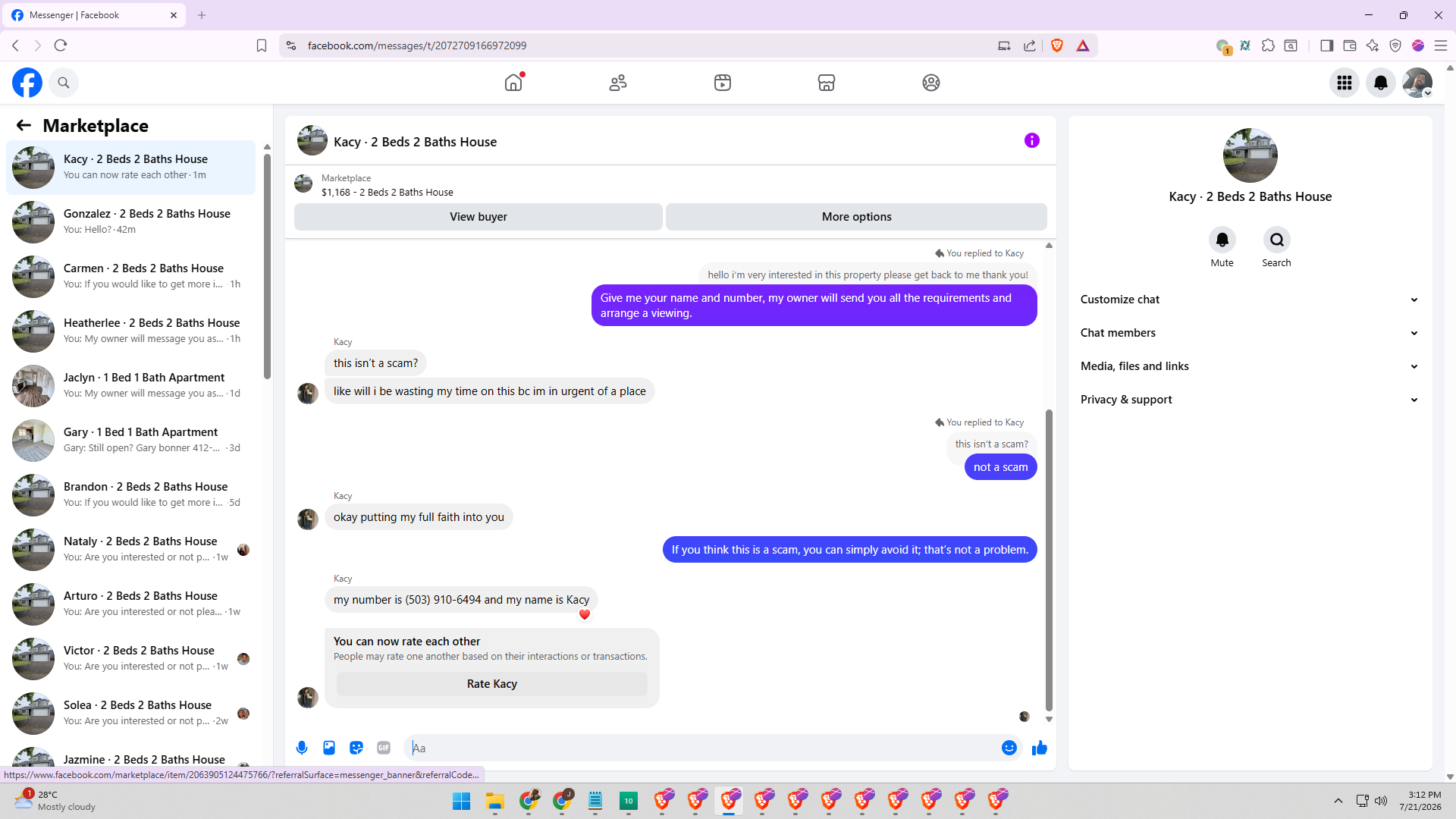Image resolution: width=1456 pixels, height=819 pixels.
Task: Open the Marketplace storefront icon
Action: click(x=827, y=83)
